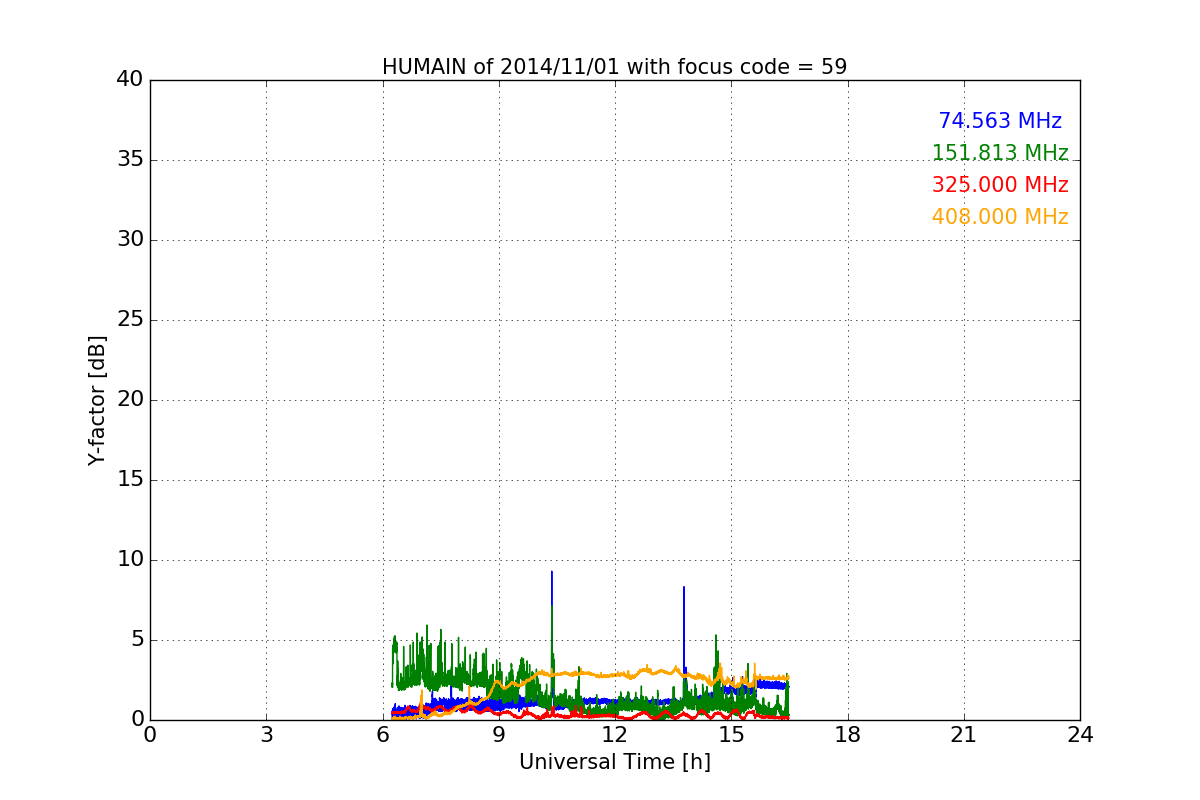Click the y-axis tick value 15

point(129,480)
